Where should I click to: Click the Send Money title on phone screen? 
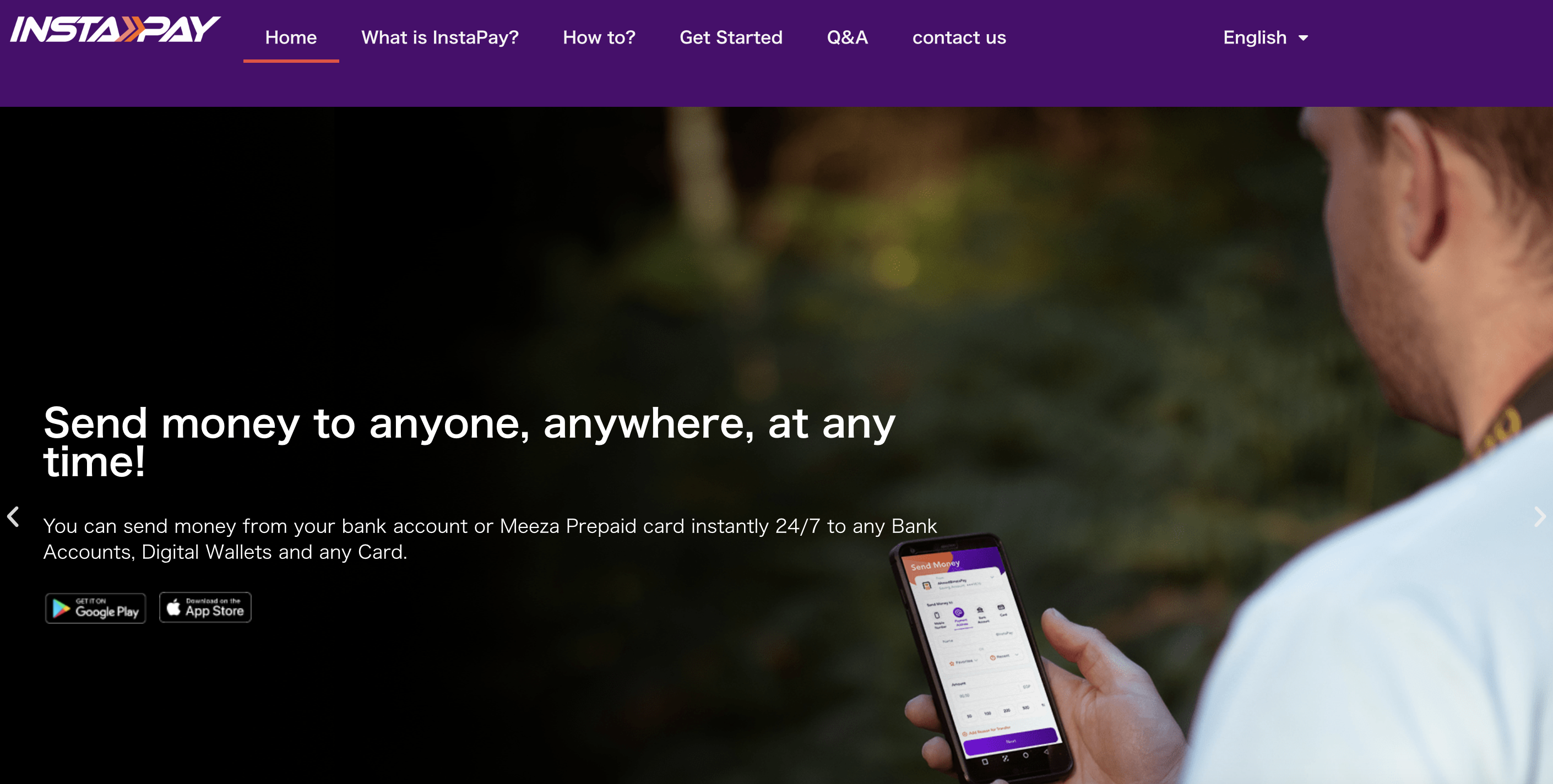pyautogui.click(x=935, y=565)
